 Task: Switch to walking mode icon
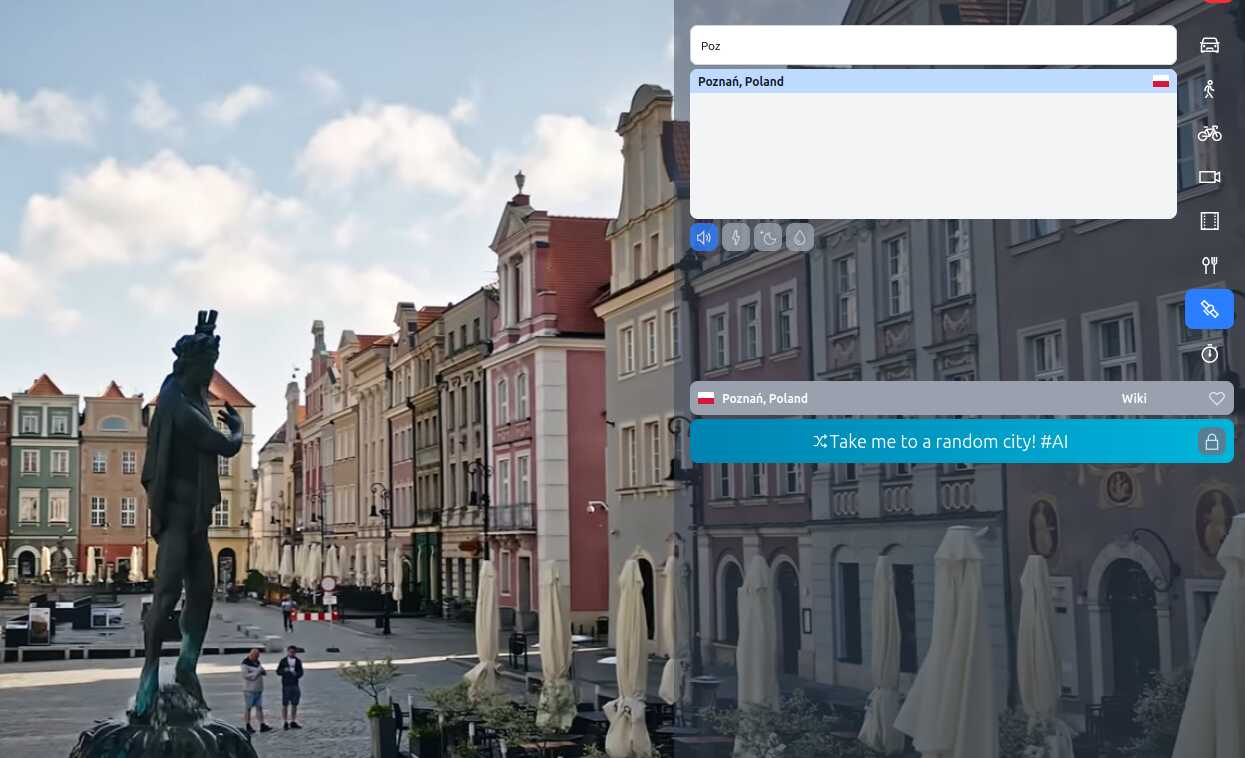tap(1209, 89)
